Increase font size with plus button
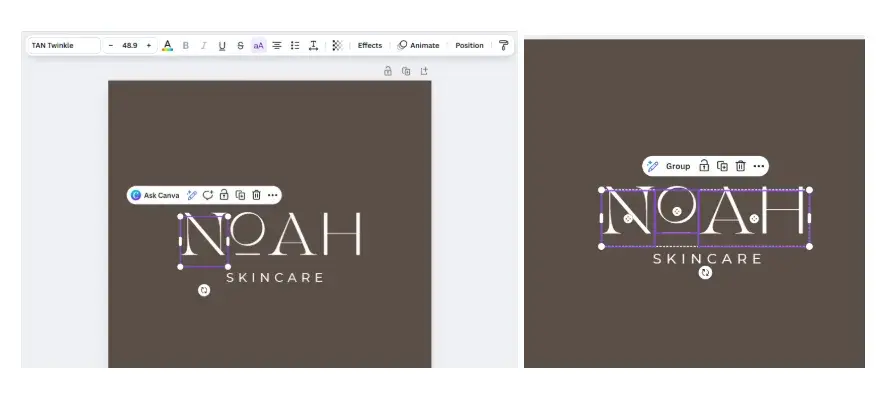The width and height of the screenshot is (892, 404). coord(149,46)
